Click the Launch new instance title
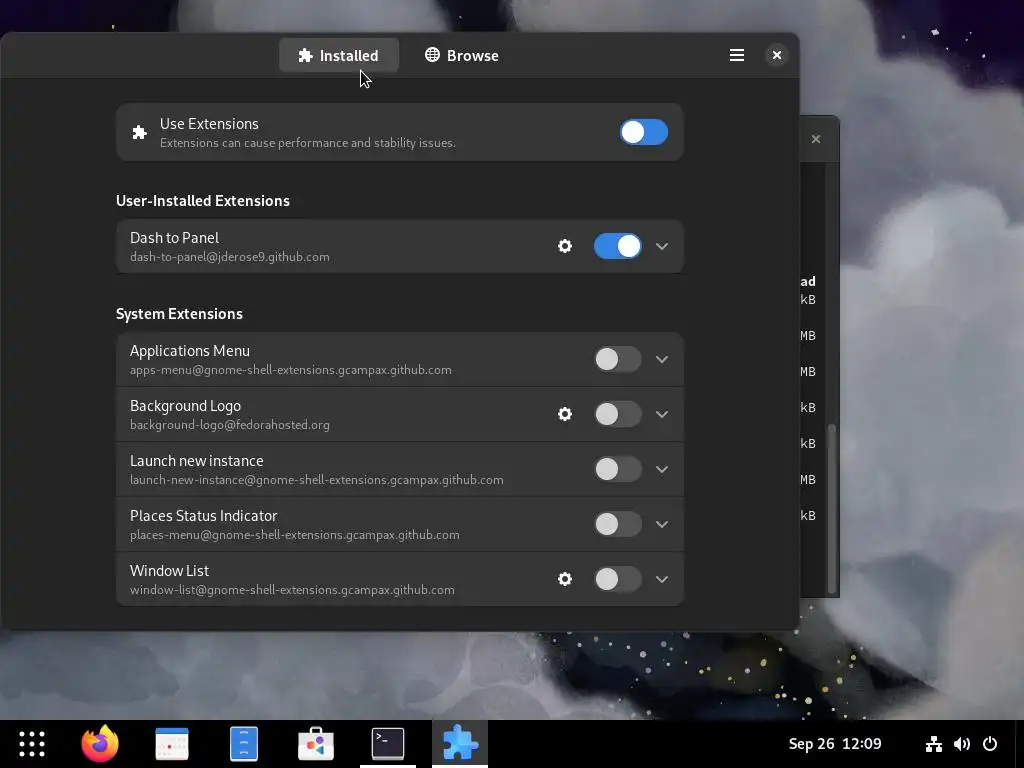Viewport: 1024px width, 768px height. click(197, 460)
